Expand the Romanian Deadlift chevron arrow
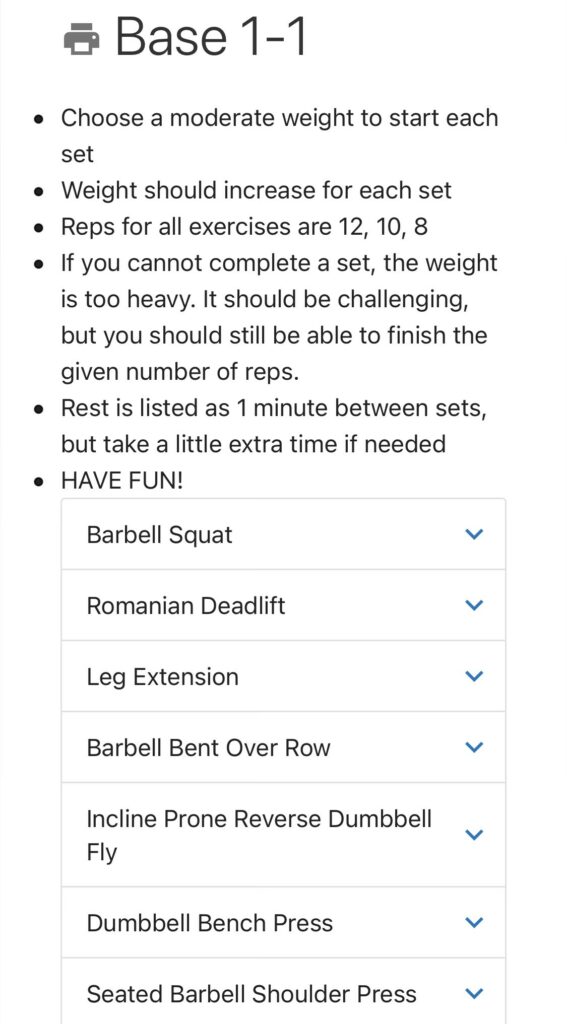 point(474,605)
